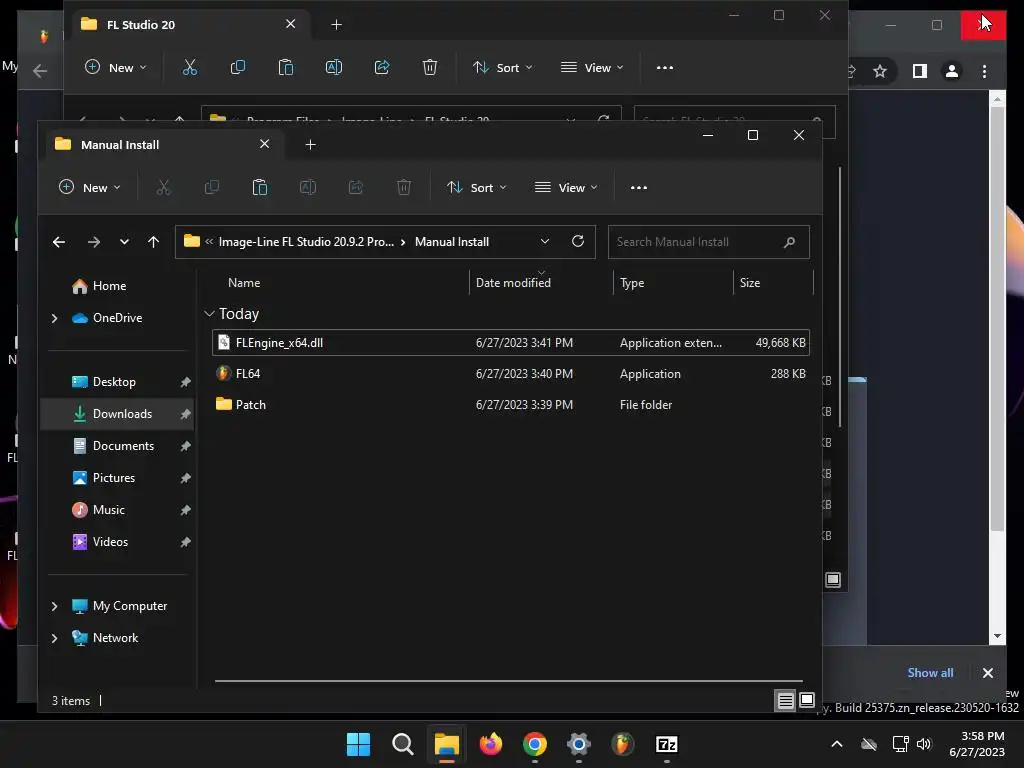Open FL Studio from taskbar

[622, 744]
